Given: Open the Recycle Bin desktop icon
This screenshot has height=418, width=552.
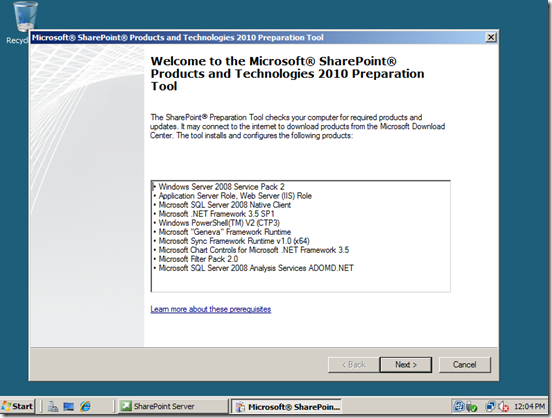Looking at the screenshot, I should 22,23.
